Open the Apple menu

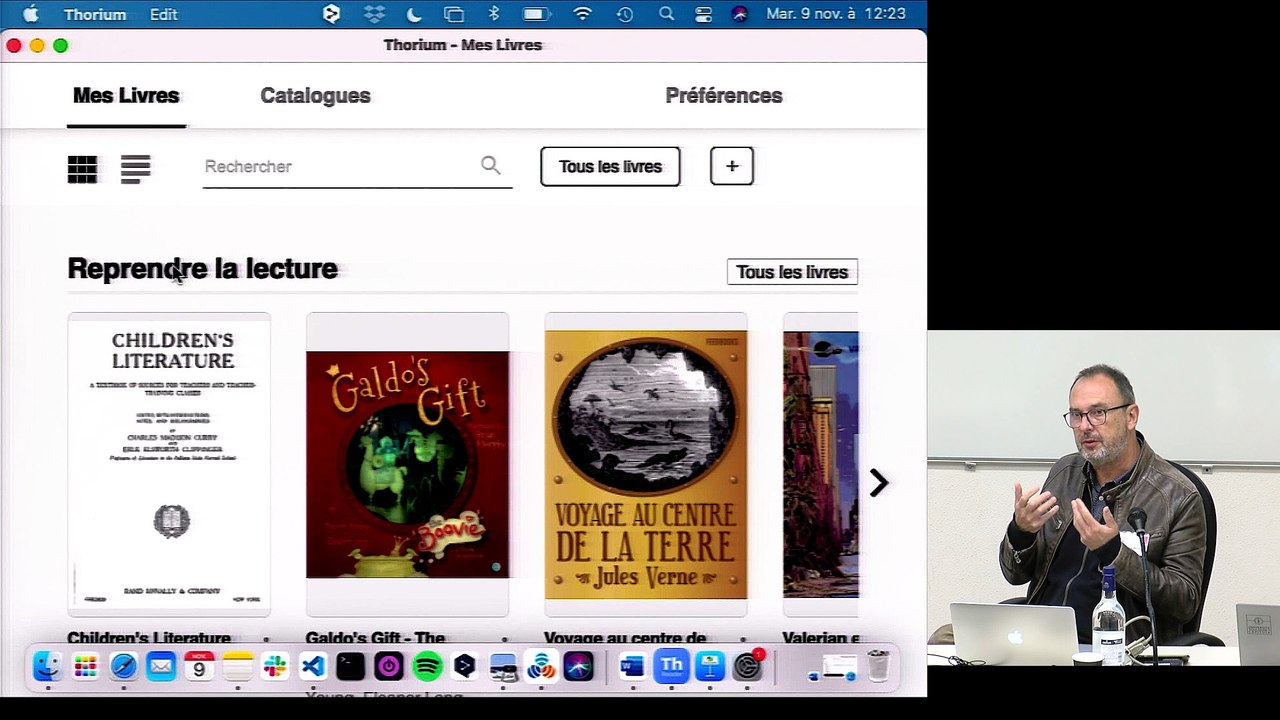tap(30, 14)
